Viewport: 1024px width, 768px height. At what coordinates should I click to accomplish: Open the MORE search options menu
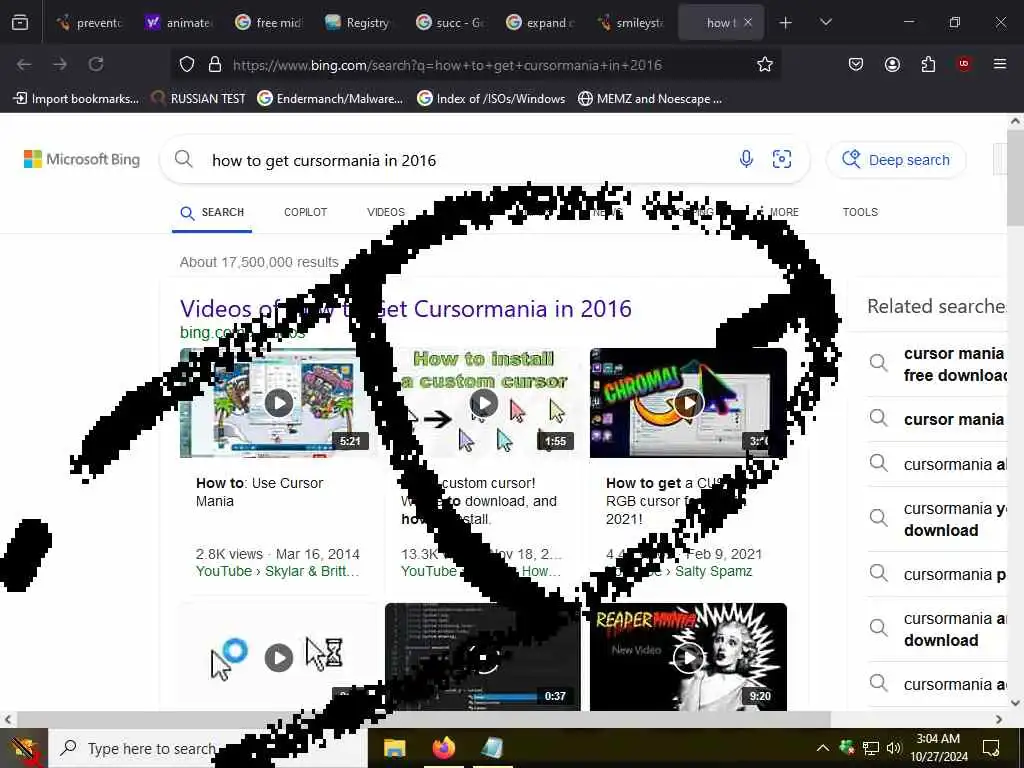click(778, 212)
